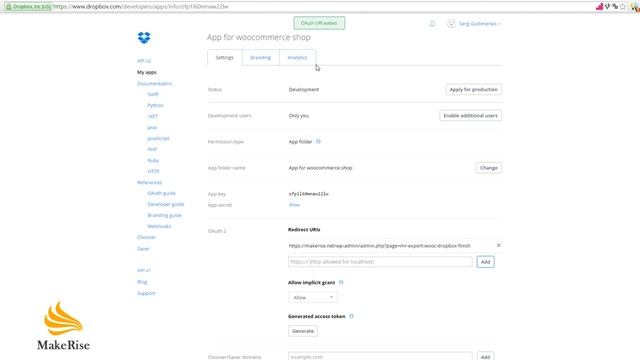Viewport: 640px width, 360px height.
Task: Click the Apply for production button
Action: pos(473,89)
